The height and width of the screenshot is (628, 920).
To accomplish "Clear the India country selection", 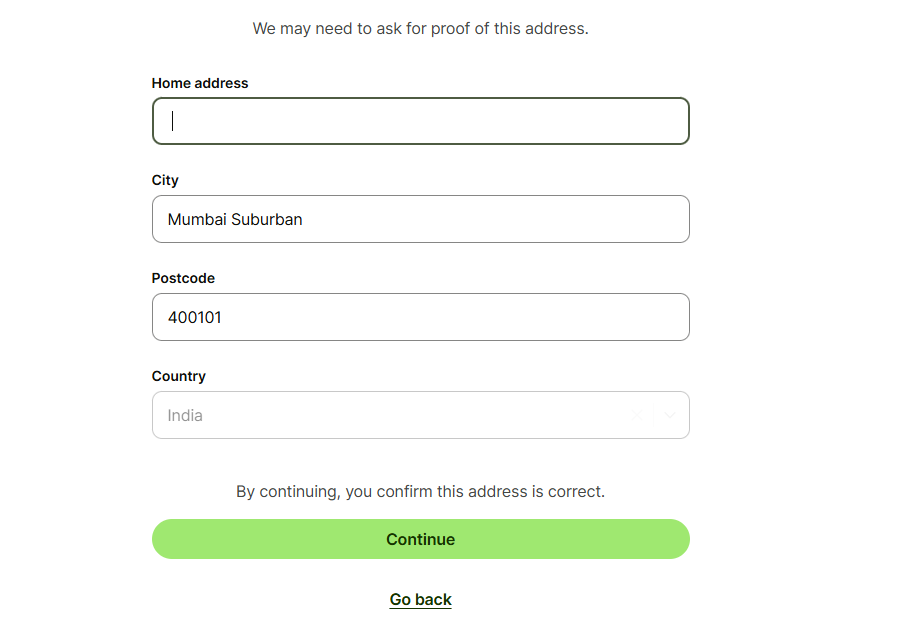I will (x=637, y=413).
